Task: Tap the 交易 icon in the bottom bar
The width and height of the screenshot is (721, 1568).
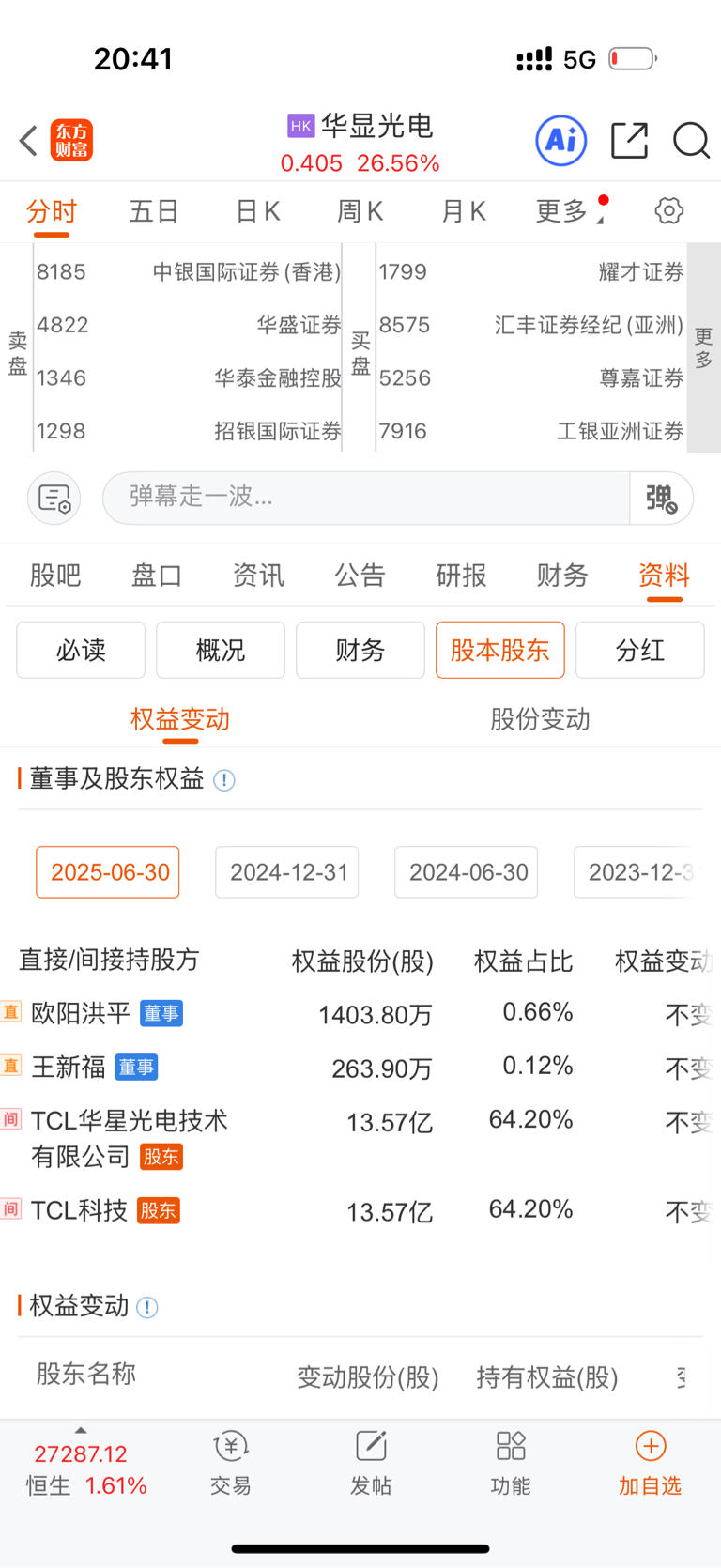Action: click(230, 1447)
